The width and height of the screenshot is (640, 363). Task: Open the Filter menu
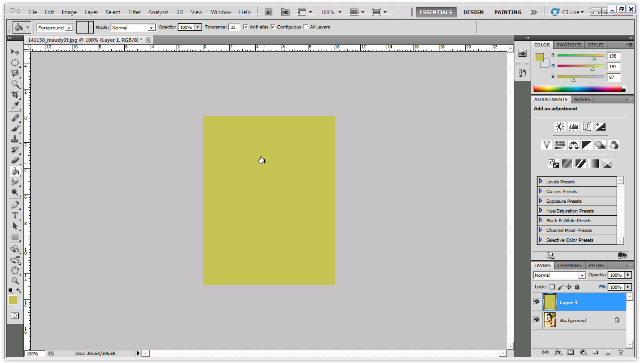point(134,12)
